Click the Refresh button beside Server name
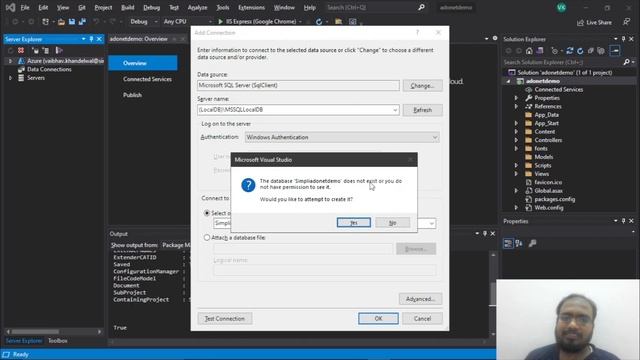Image resolution: width=640 pixels, height=360 pixels. (x=422, y=110)
